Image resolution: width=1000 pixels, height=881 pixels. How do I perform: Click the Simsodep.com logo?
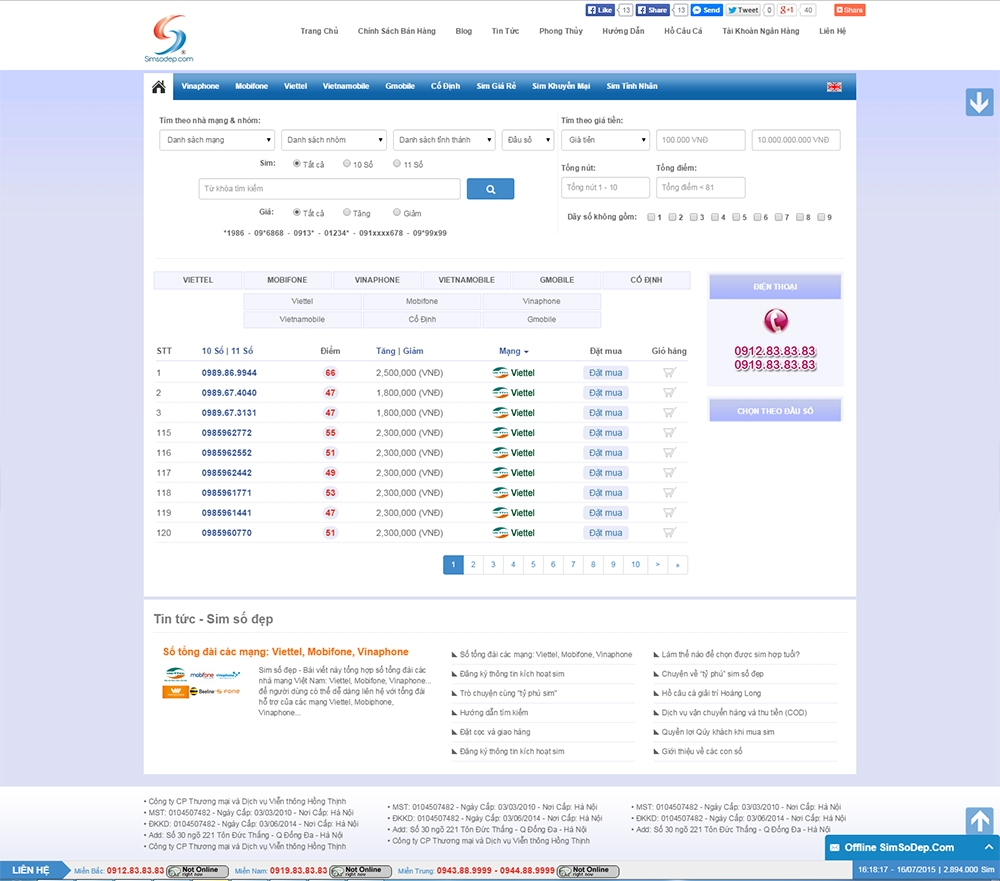click(169, 39)
